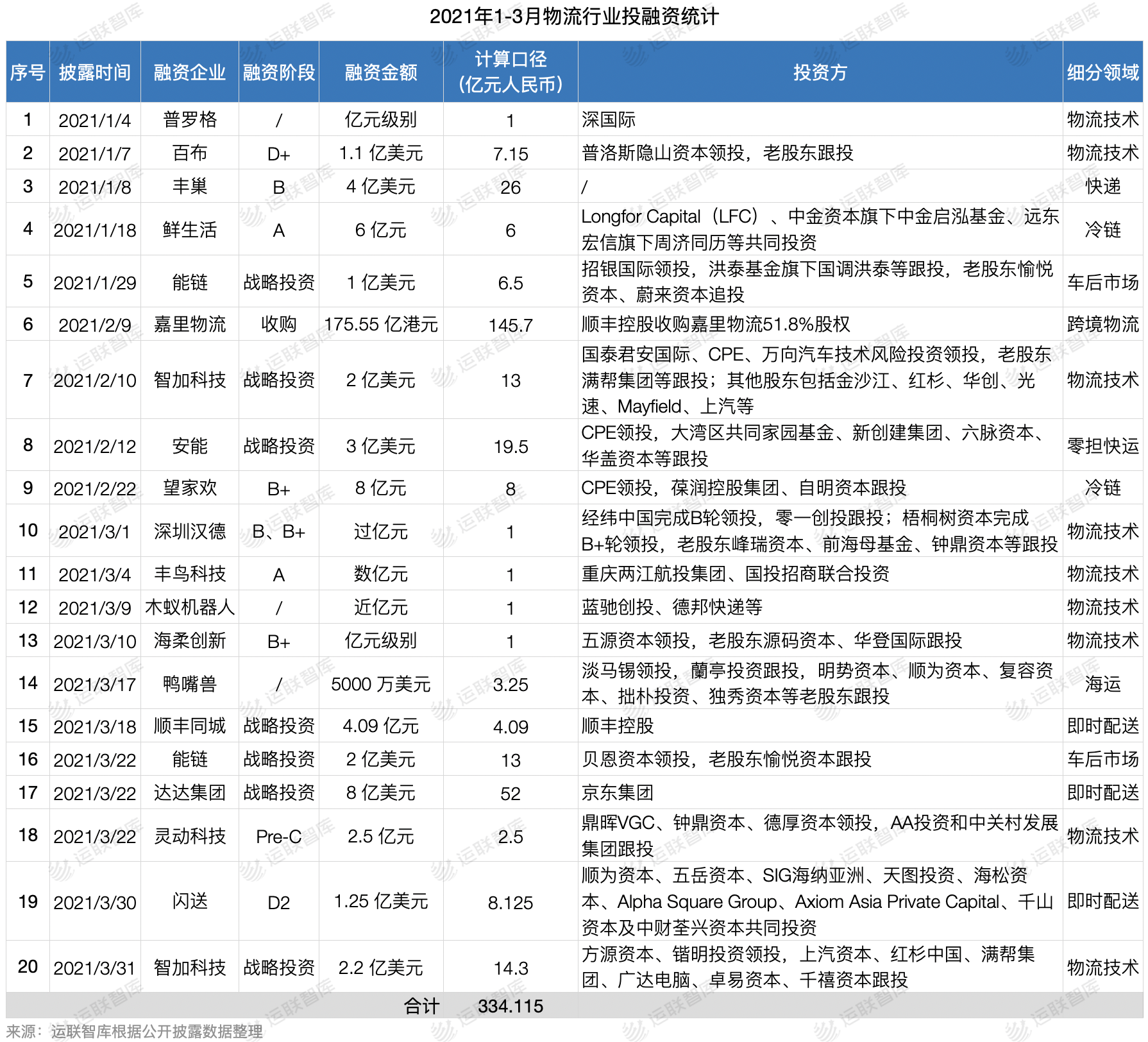Click the amount cell 1.1 亿美元
Screen dimensions: 1148x1042
click(381, 153)
